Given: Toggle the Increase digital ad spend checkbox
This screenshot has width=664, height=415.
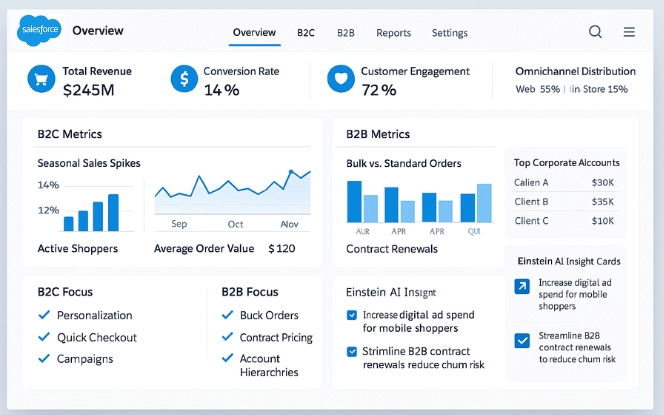Looking at the screenshot, I should click(x=352, y=315).
